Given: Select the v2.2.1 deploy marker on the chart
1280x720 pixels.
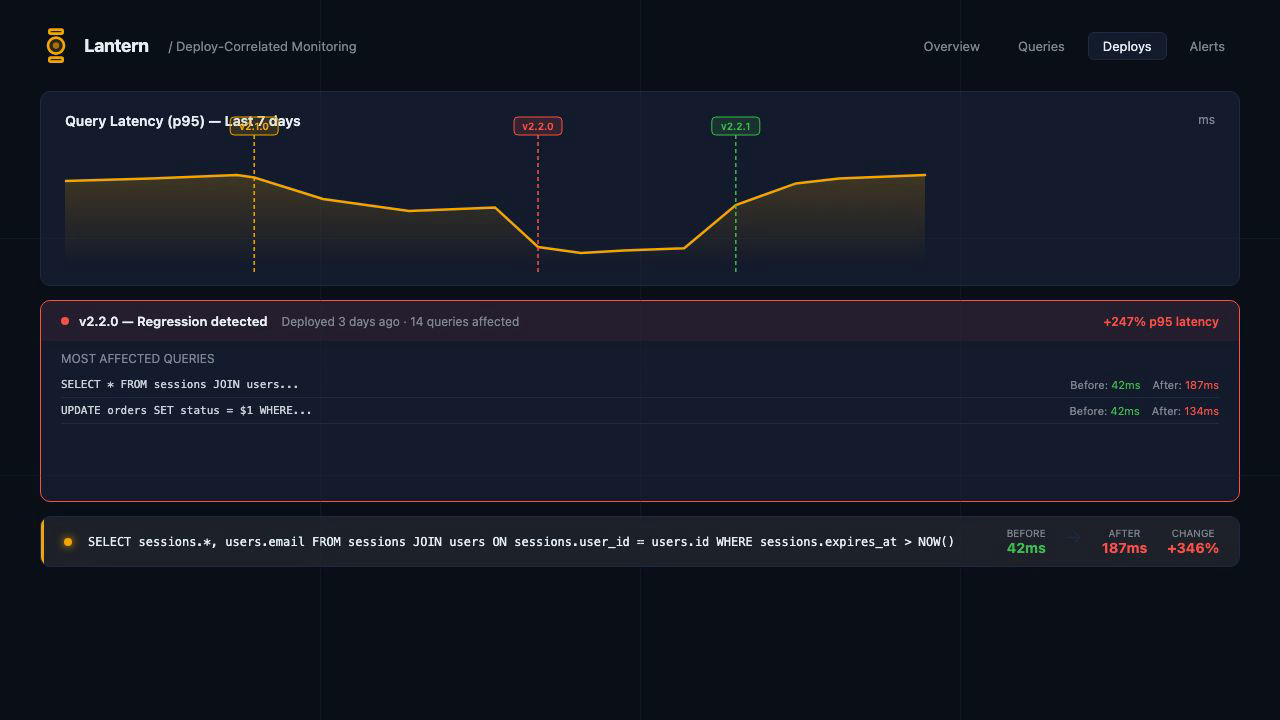Looking at the screenshot, I should coord(735,126).
